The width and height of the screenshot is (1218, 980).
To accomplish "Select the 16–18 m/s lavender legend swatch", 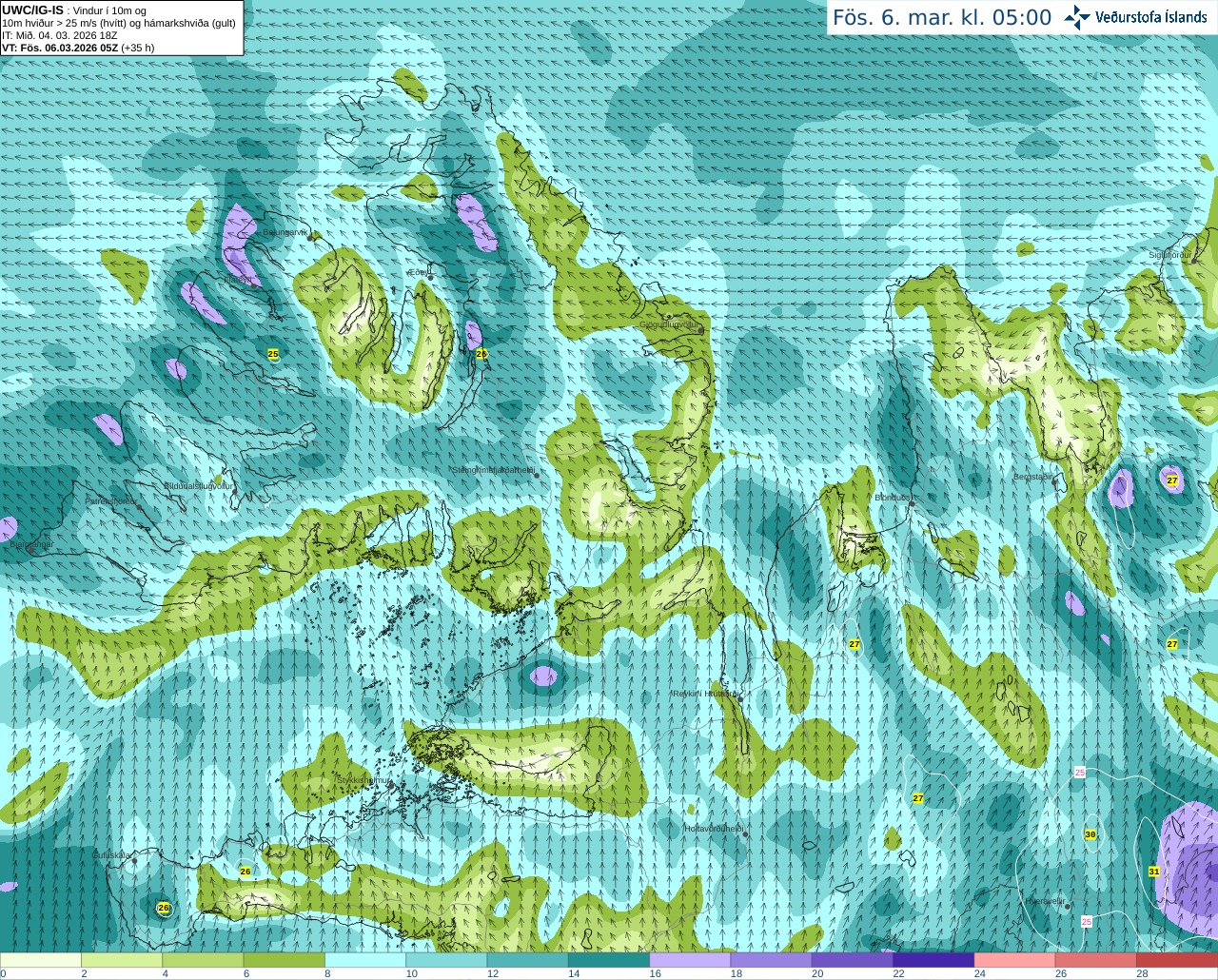I will click(690, 959).
